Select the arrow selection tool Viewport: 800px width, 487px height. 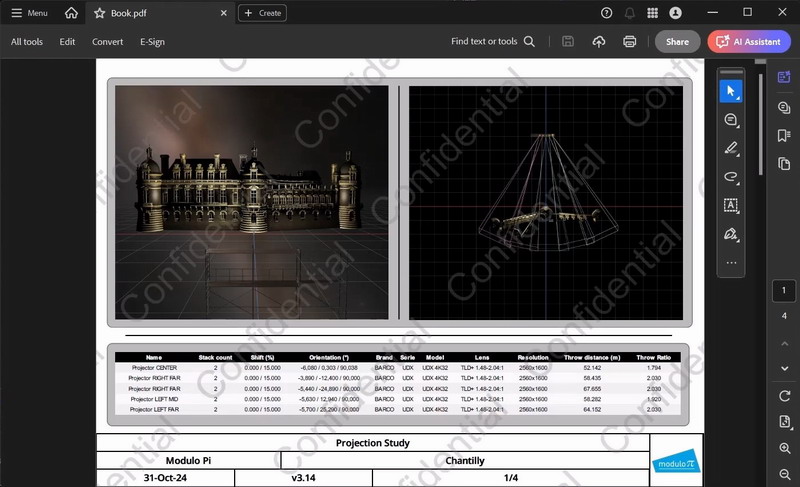pyautogui.click(x=731, y=91)
